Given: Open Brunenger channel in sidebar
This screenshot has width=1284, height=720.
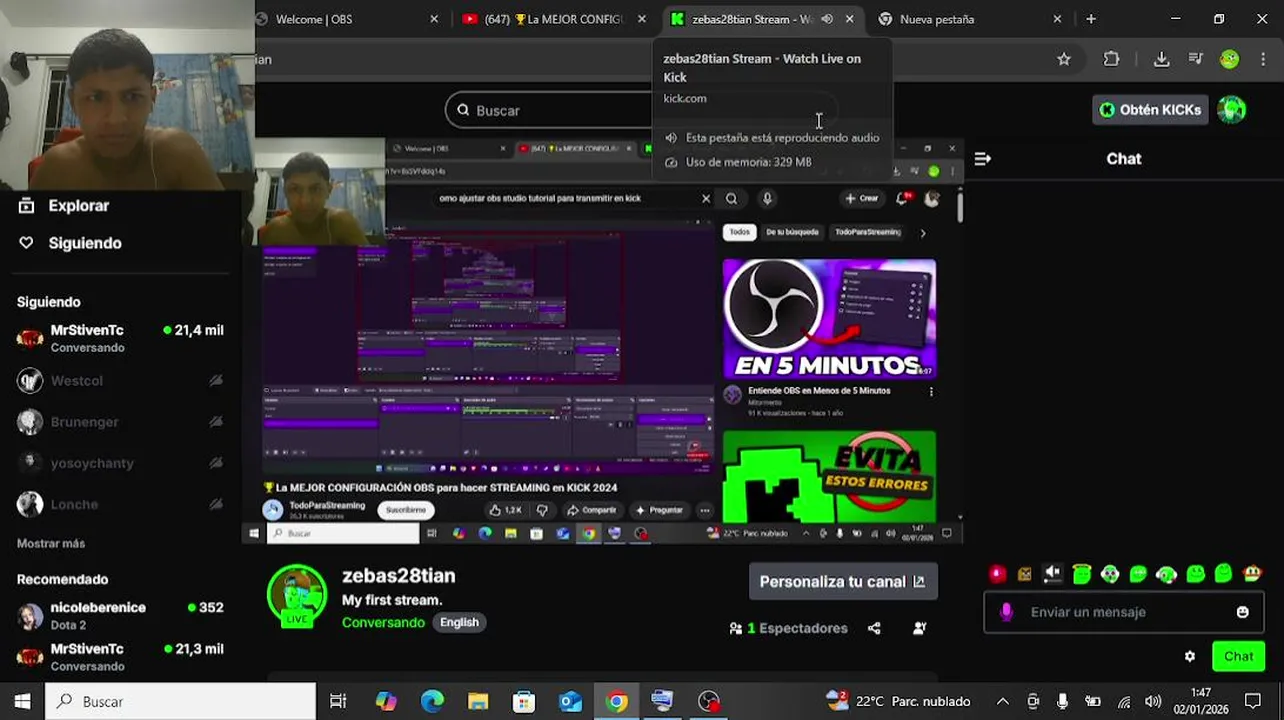Looking at the screenshot, I should pos(120,422).
